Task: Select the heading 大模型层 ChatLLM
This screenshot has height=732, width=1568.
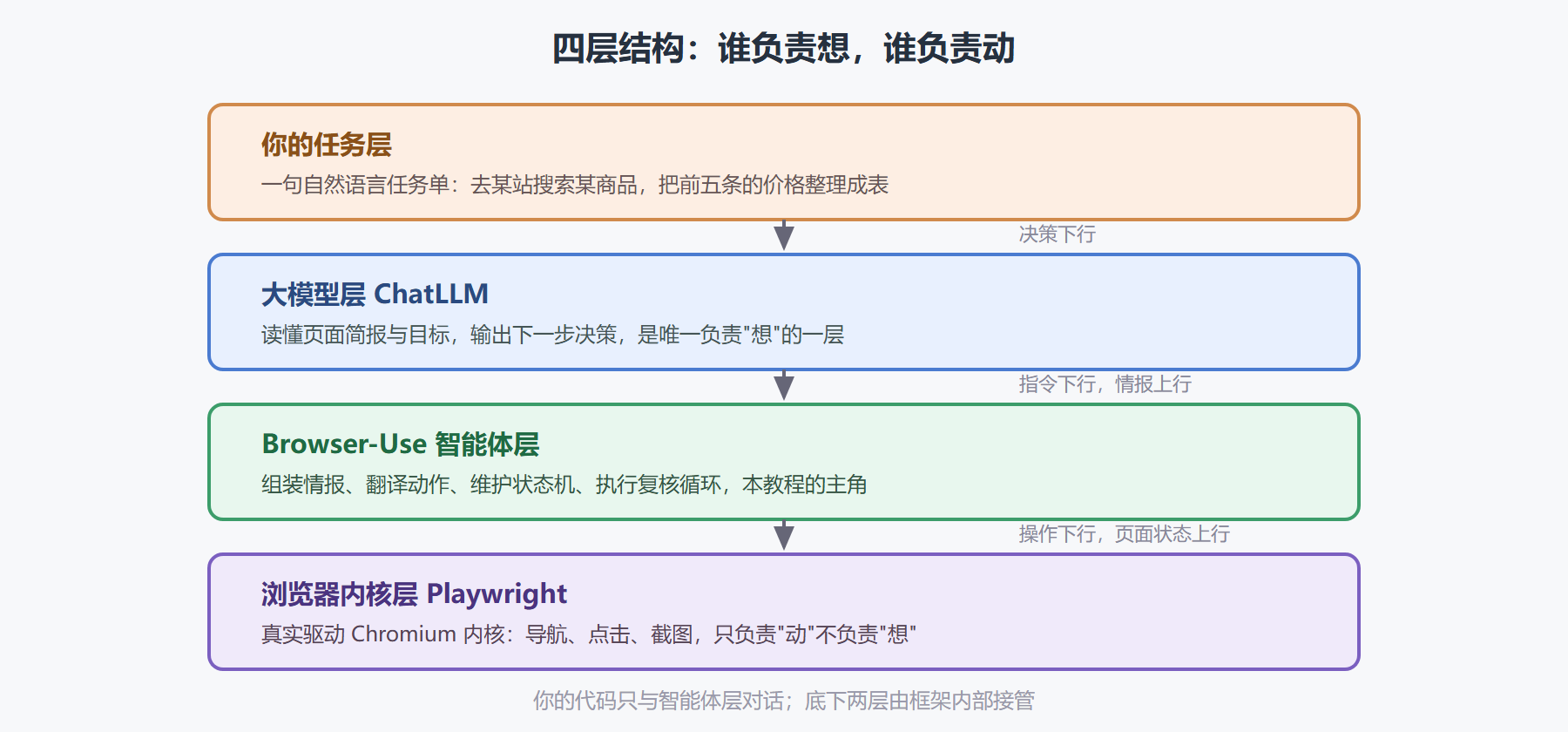Action: coord(375,295)
